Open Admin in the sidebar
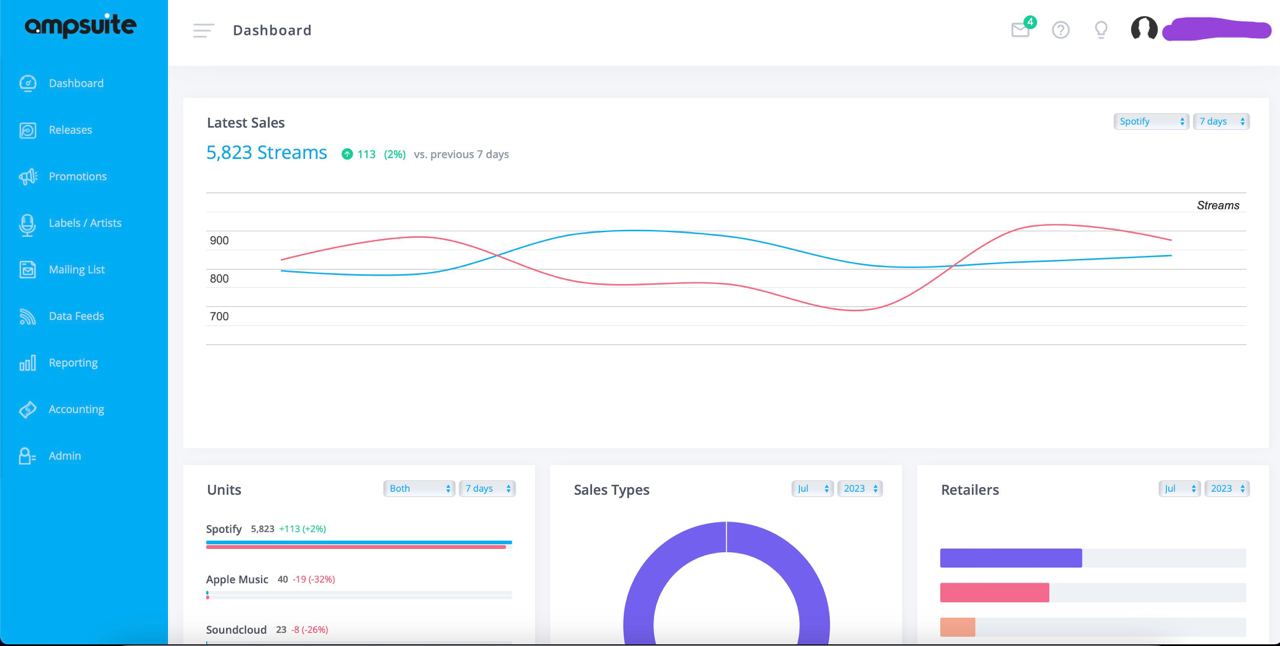The image size is (1280, 646). coord(65,456)
